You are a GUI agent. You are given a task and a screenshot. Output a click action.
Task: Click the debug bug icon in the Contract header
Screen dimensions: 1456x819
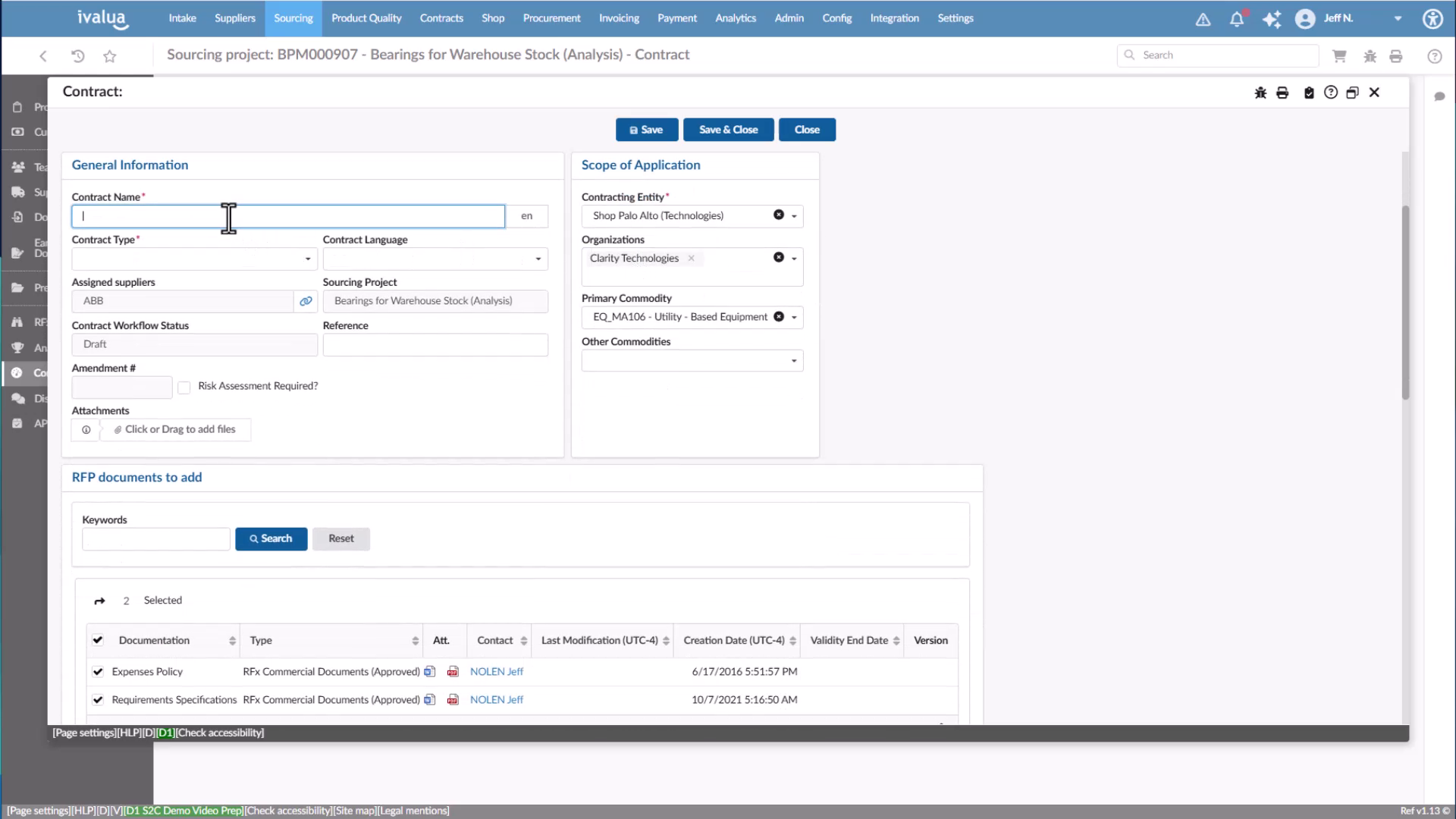[x=1260, y=92]
